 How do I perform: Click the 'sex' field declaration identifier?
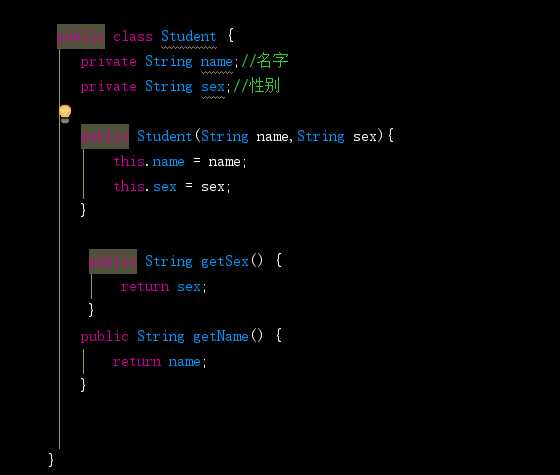click(212, 87)
